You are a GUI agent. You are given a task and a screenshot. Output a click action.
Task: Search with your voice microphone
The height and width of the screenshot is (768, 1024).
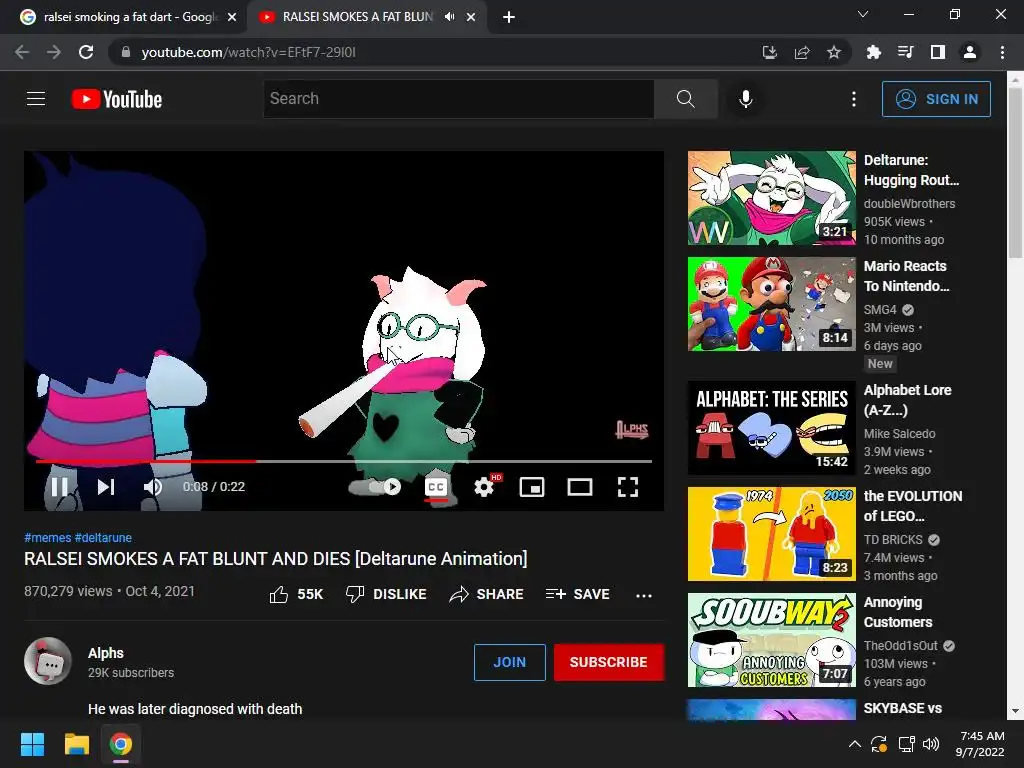tap(746, 99)
